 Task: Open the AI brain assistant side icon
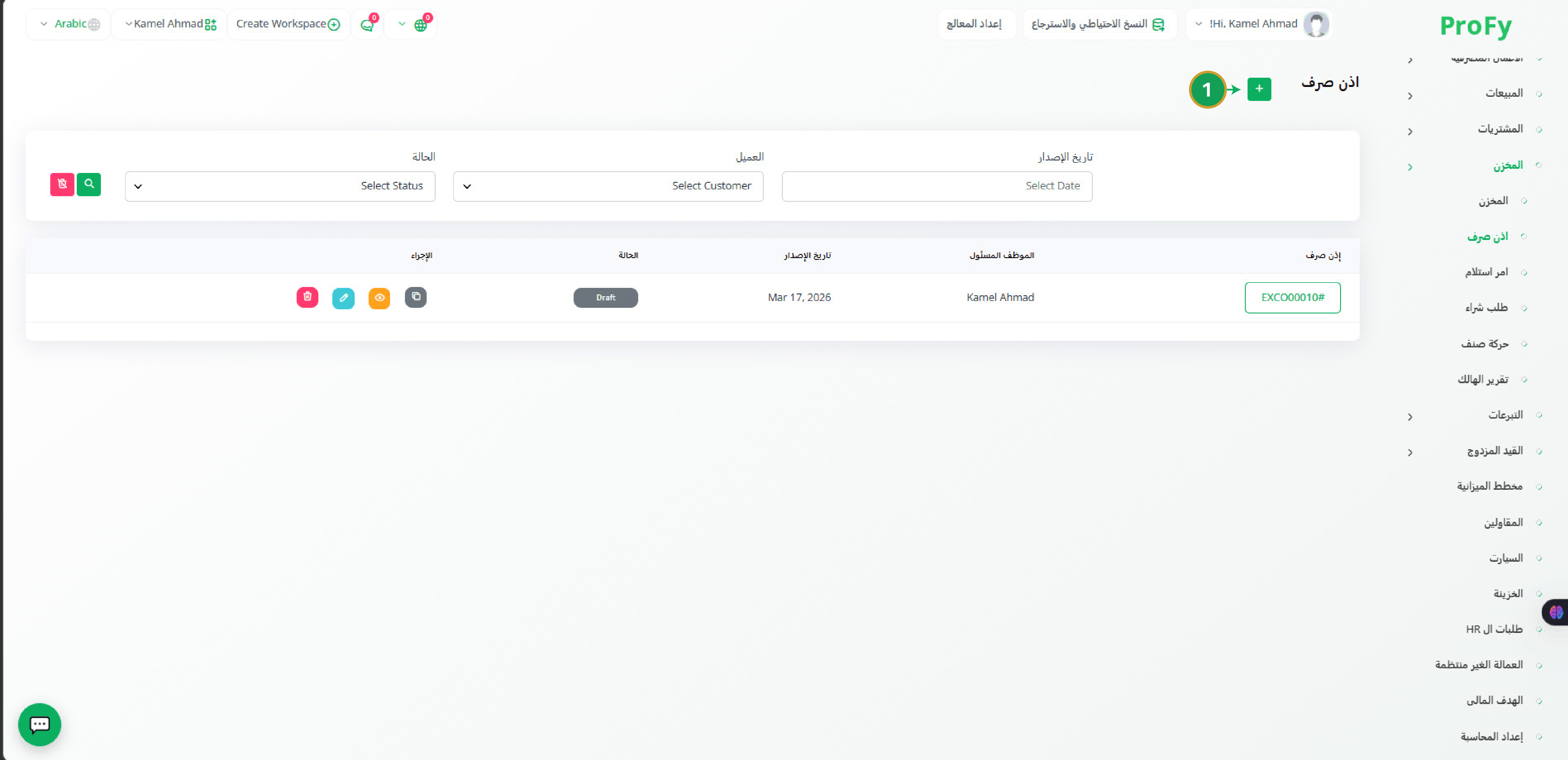click(x=1556, y=612)
